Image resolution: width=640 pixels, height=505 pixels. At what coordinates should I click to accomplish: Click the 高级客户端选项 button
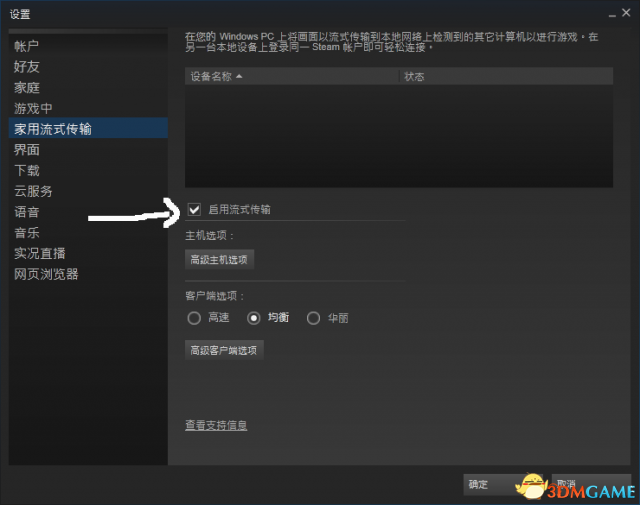pyautogui.click(x=225, y=350)
